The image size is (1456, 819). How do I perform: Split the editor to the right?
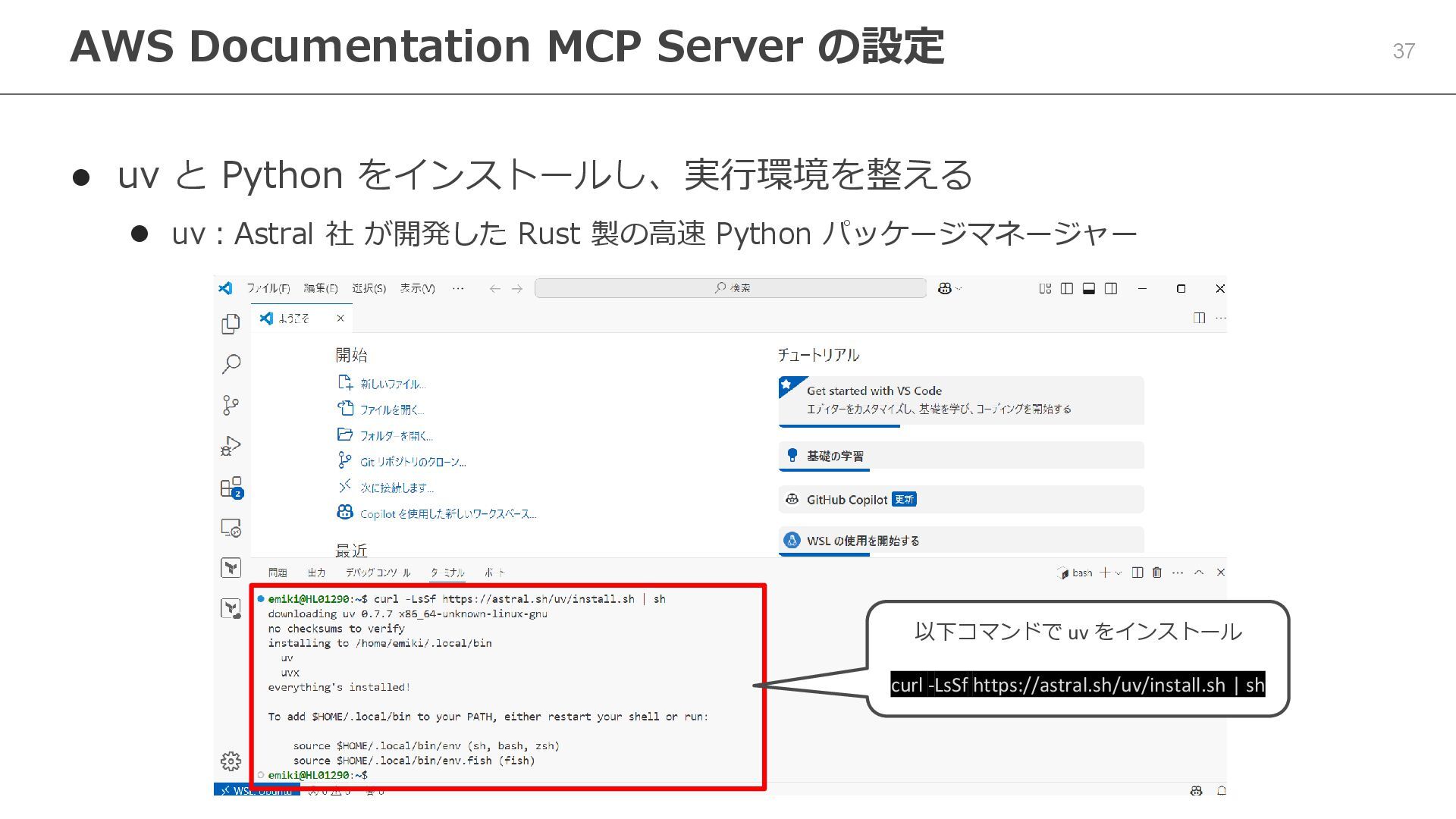point(1199,318)
